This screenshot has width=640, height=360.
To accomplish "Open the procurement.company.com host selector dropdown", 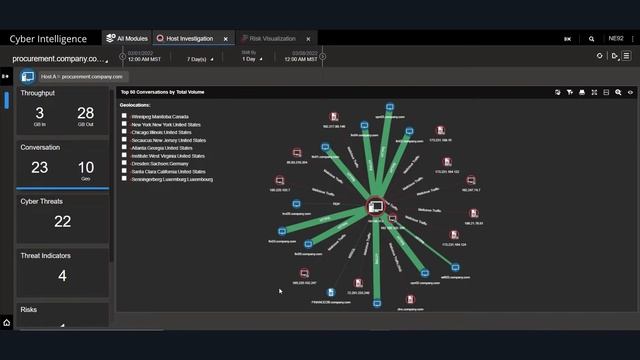I will (60, 59).
